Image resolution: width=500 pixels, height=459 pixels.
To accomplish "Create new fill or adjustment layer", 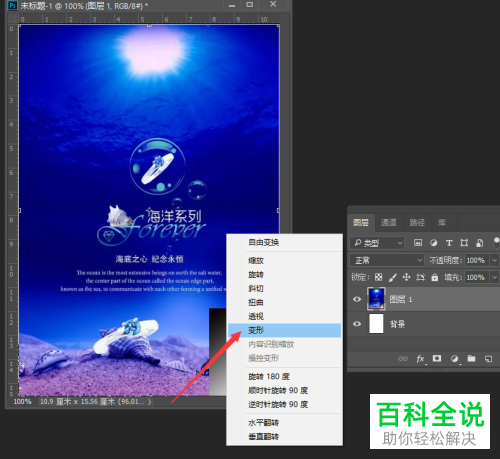I will [454, 359].
